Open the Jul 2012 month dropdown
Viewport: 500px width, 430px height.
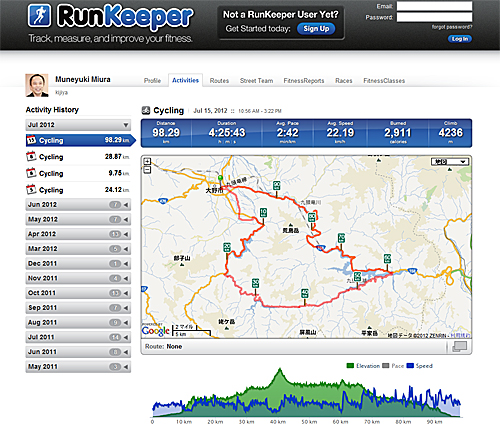tap(78, 125)
